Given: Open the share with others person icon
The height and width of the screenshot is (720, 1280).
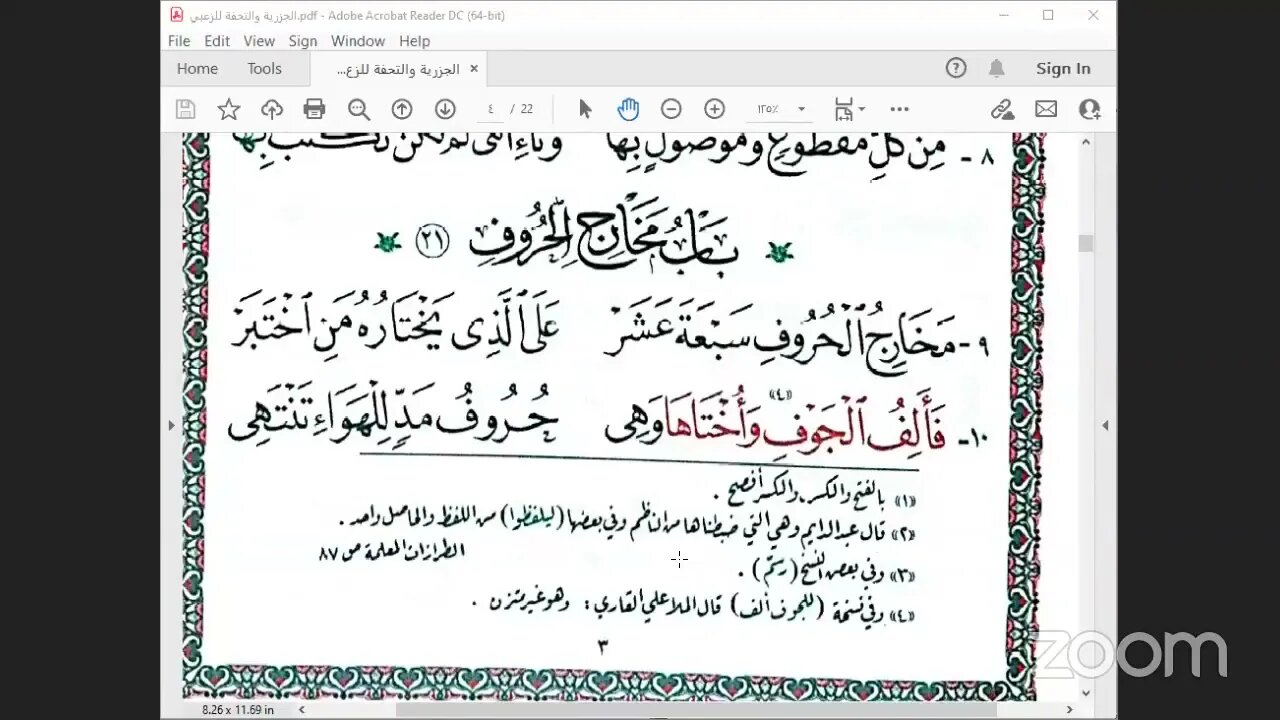Looking at the screenshot, I should pos(1089,110).
